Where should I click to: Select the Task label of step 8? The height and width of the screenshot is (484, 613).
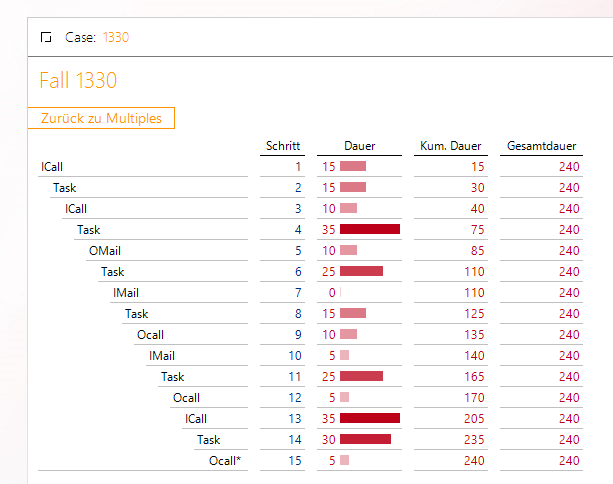pos(136,314)
